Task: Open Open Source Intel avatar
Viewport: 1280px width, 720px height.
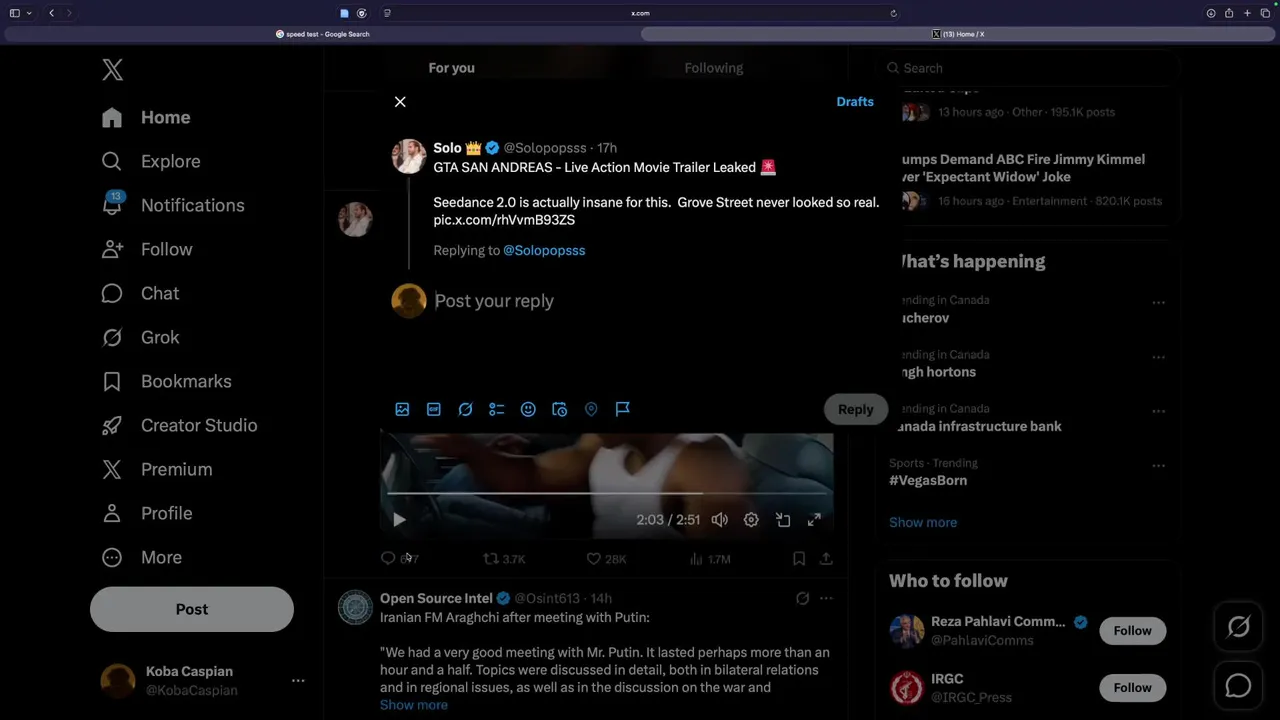Action: pyautogui.click(x=355, y=607)
